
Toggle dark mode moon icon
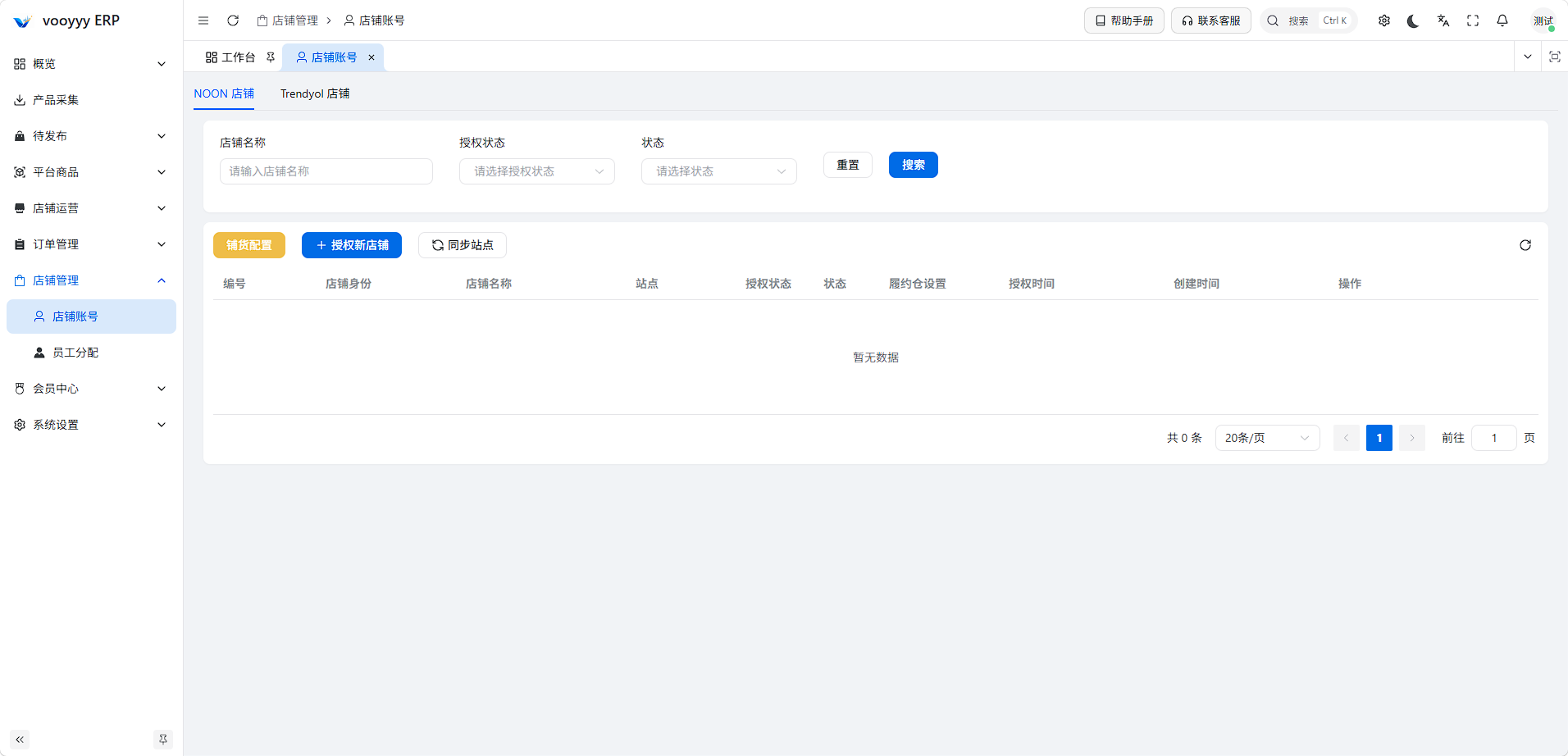click(x=1413, y=21)
